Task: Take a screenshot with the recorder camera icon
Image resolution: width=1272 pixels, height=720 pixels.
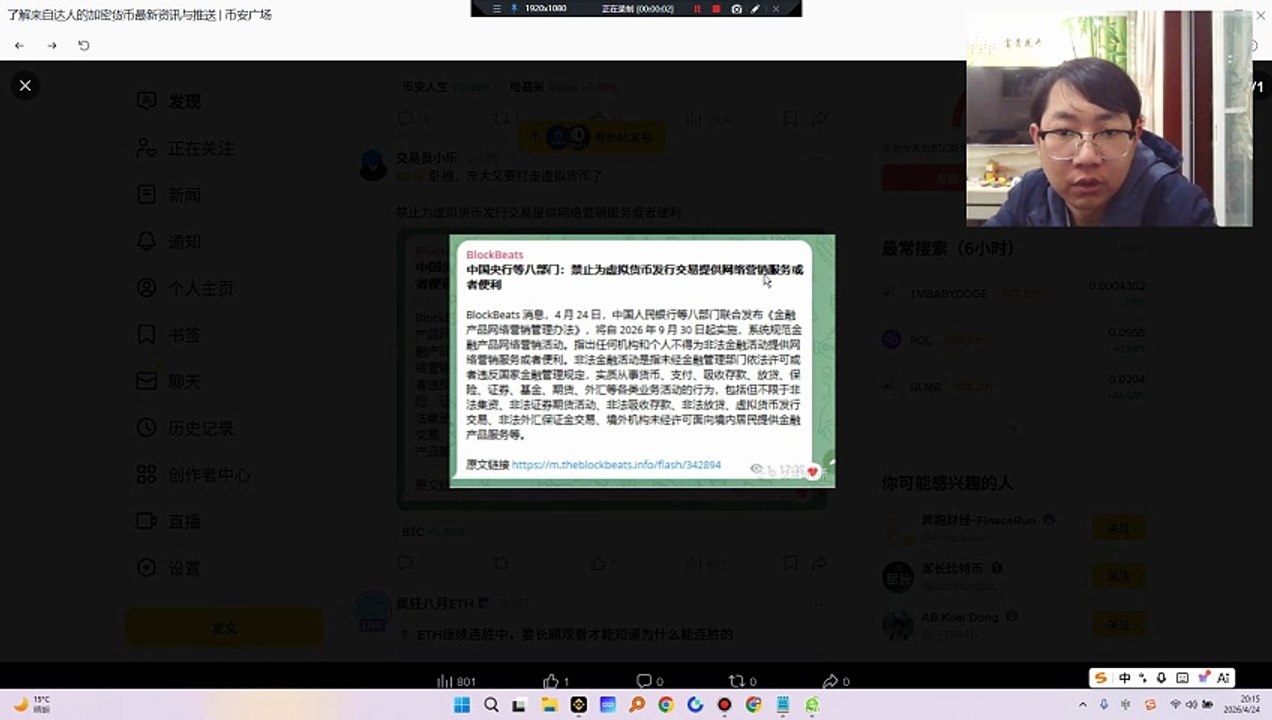Action: [737, 8]
